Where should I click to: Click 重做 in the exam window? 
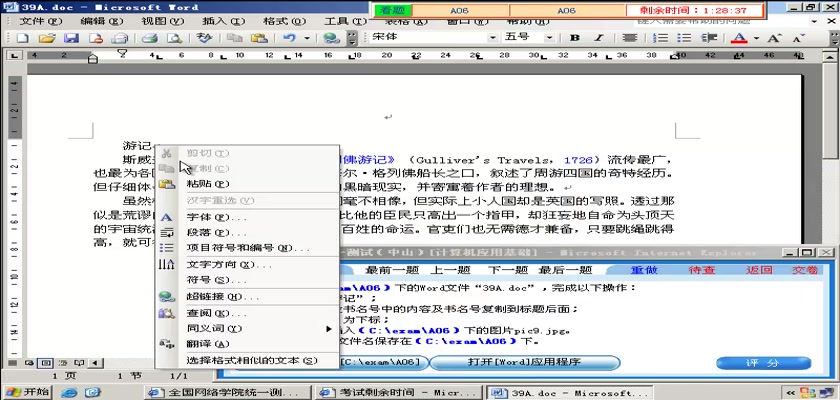644,270
